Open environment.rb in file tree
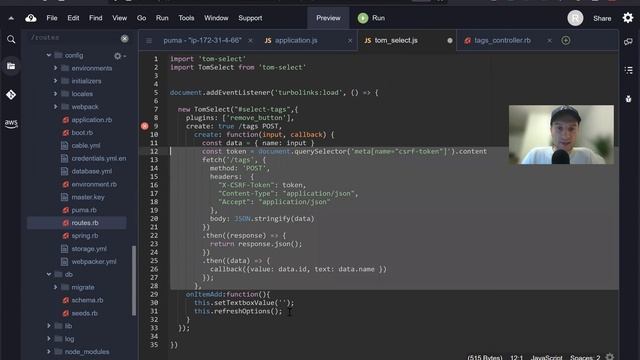The width and height of the screenshot is (640, 360). point(94,184)
